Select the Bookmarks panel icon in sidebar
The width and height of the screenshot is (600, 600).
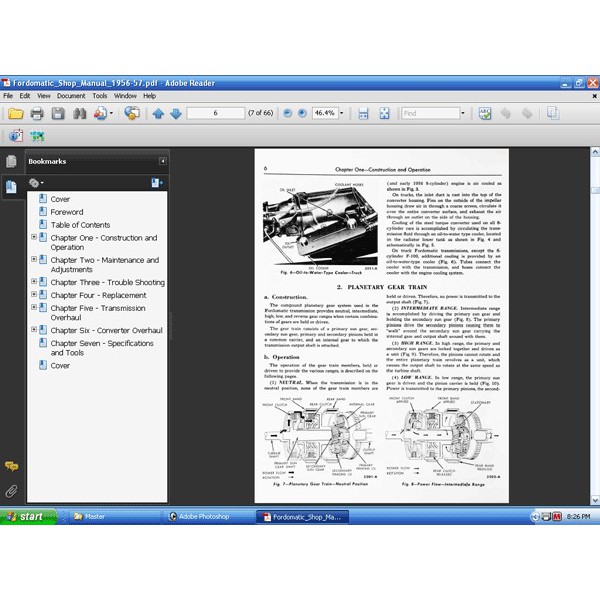[x=11, y=187]
